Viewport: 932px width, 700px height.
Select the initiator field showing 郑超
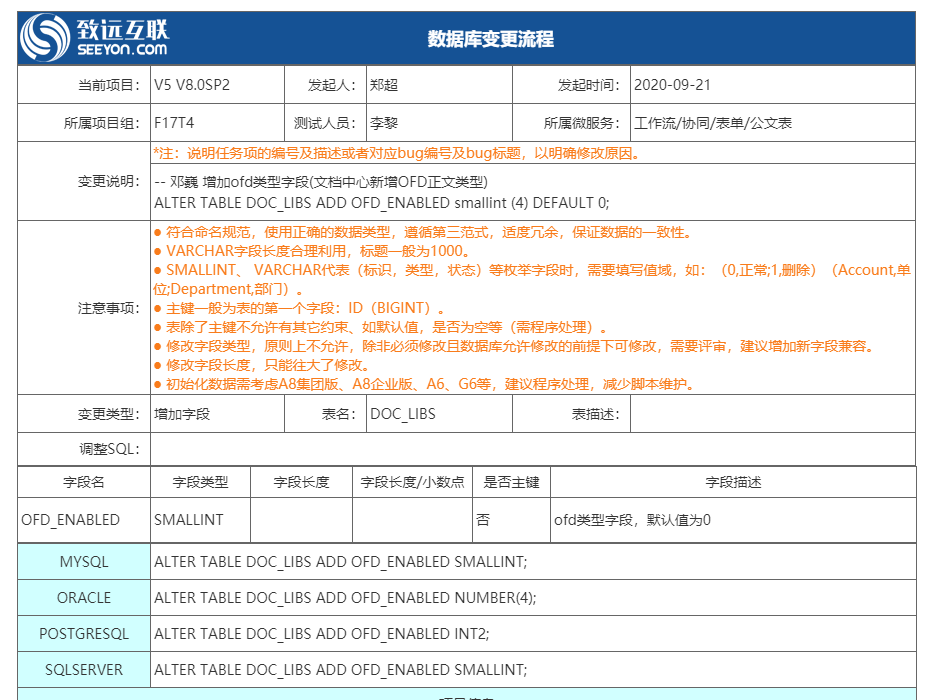coord(438,85)
